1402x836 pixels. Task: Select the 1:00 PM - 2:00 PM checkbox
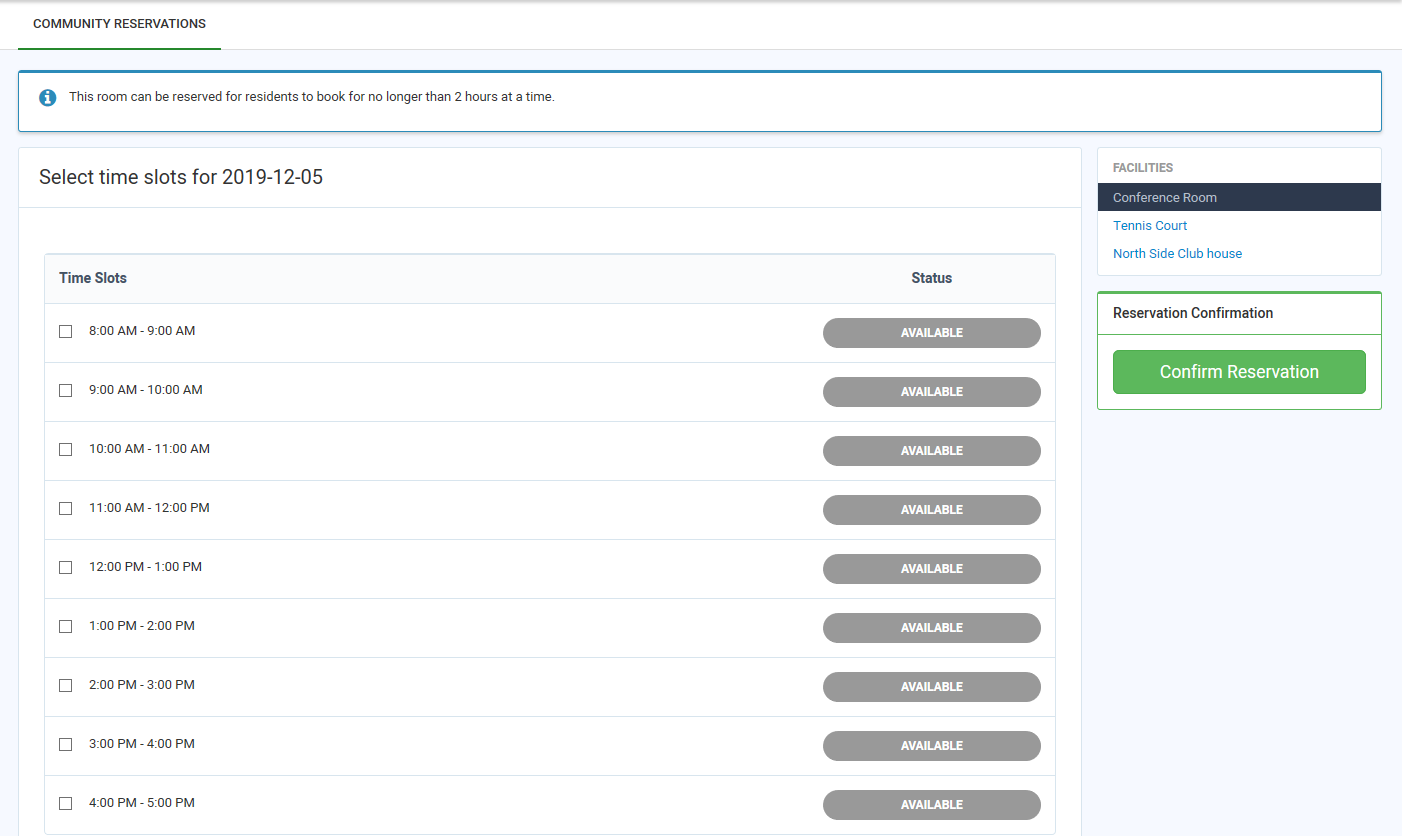point(66,626)
